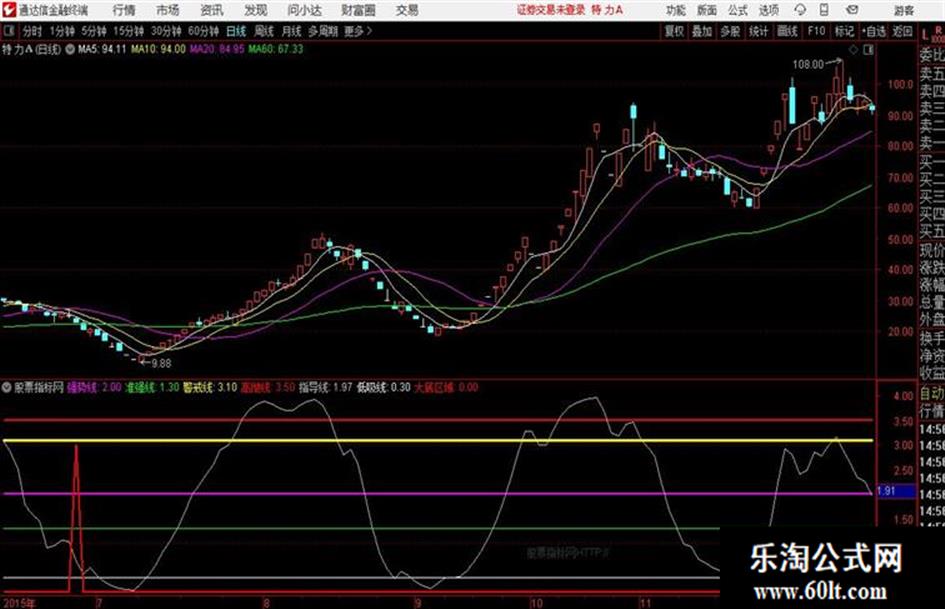Open the 资讯 menu

click(x=212, y=10)
